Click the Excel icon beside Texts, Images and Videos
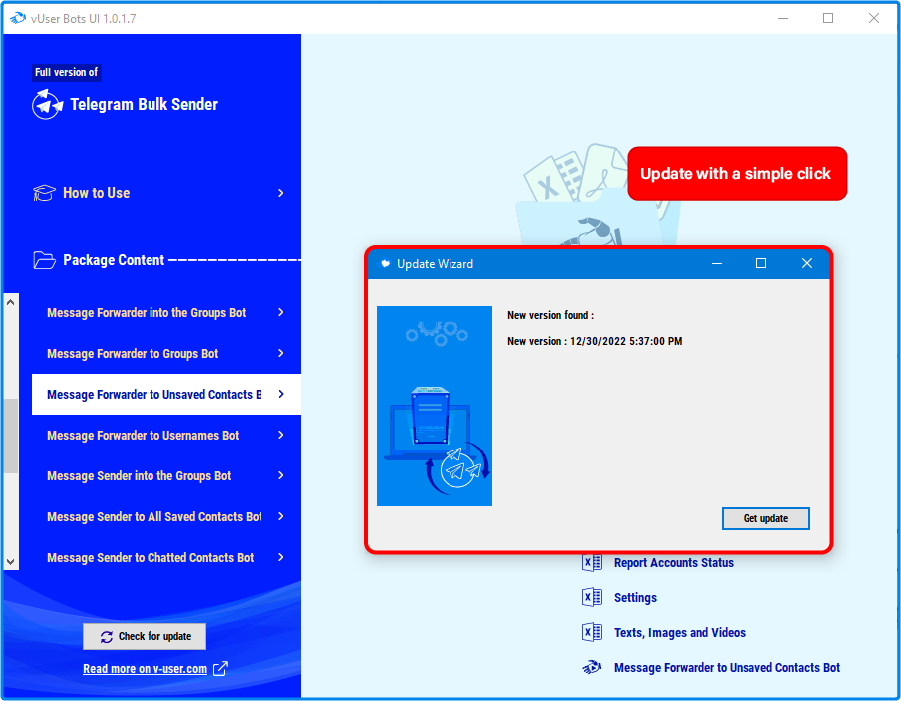 point(592,633)
